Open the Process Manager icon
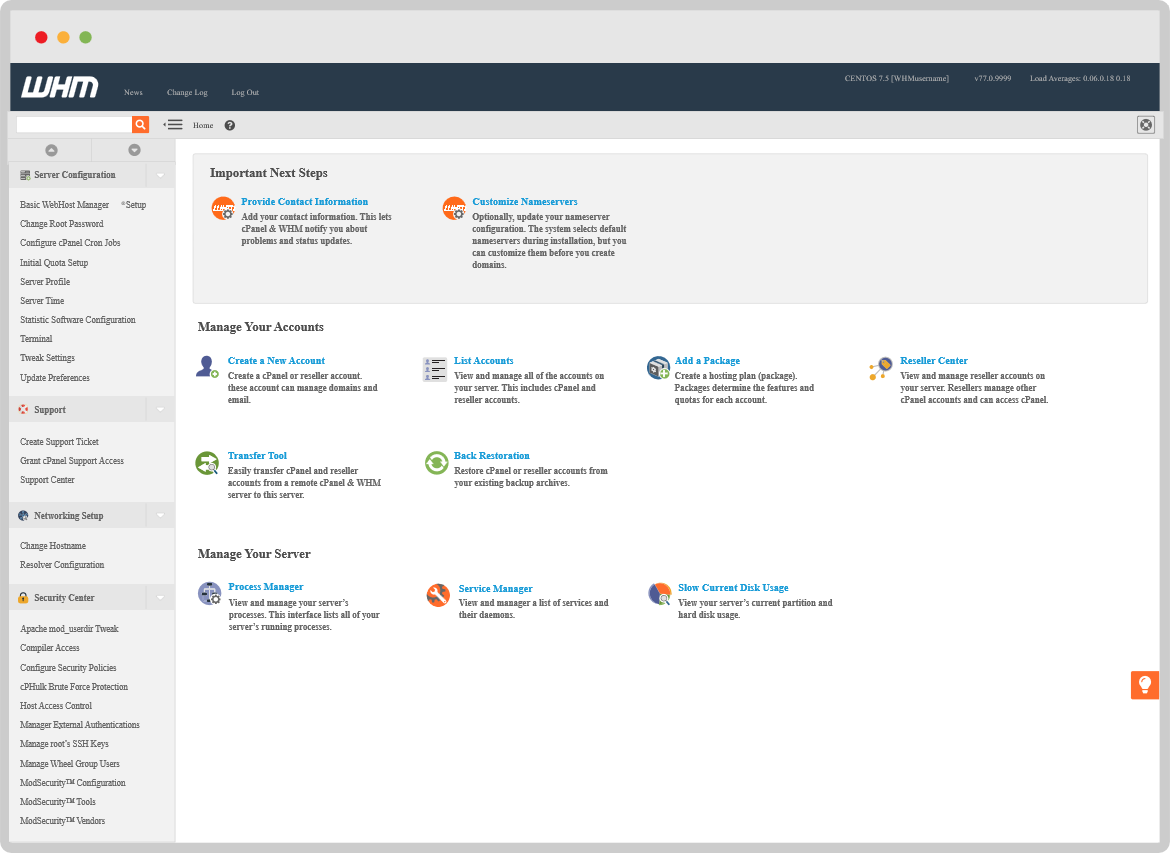The width and height of the screenshot is (1170, 853). coord(209,594)
